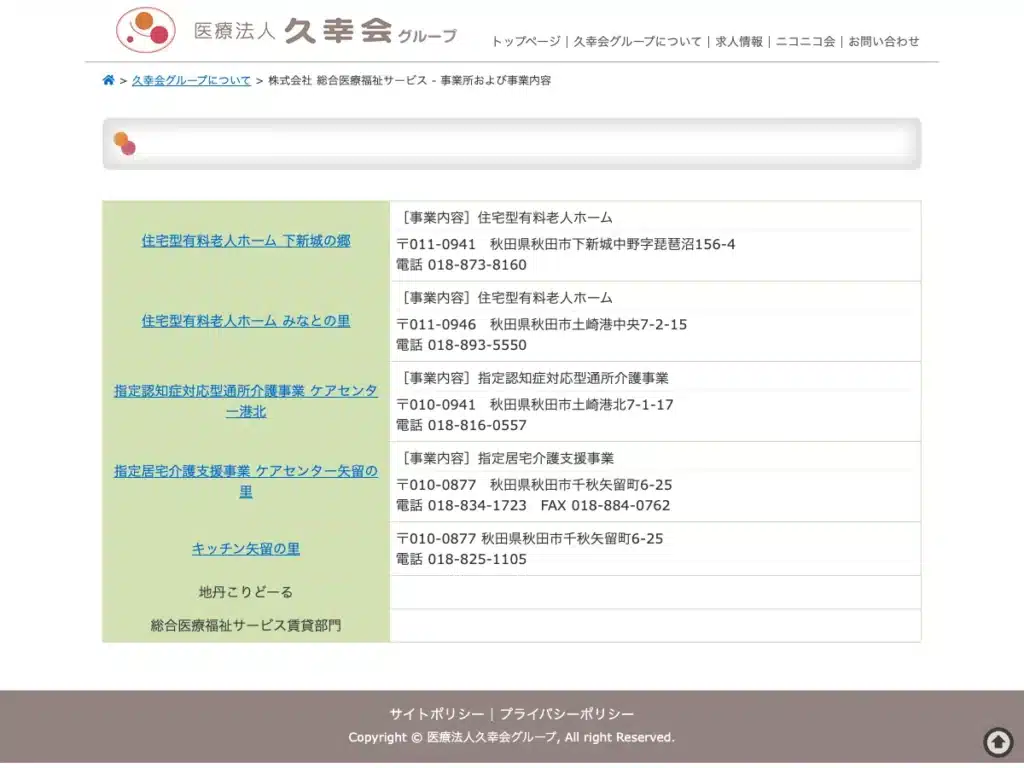
Task: Open the キッチン矢留の里 link
Action: pos(246,549)
